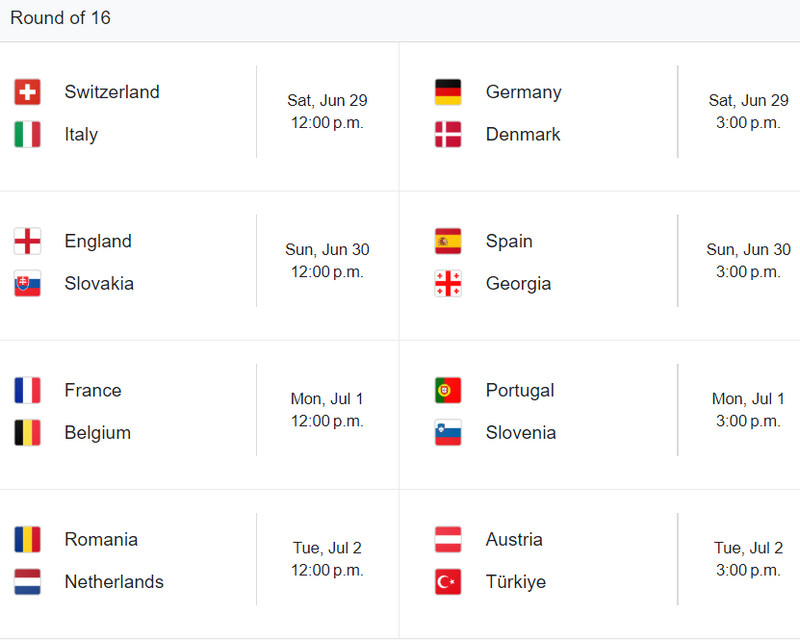Open the Belgium team name
Image resolution: width=800 pixels, height=640 pixels.
[x=98, y=433]
